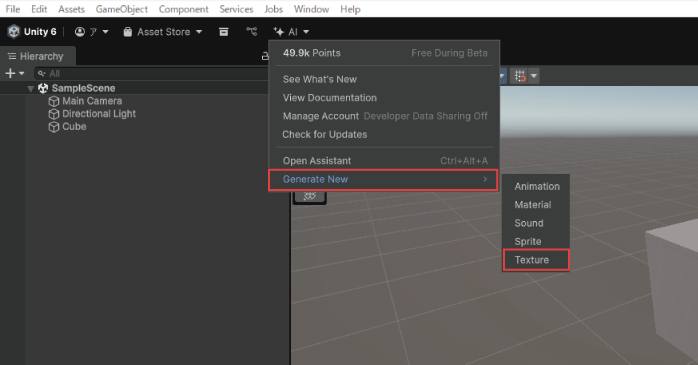Select Main Camera in the Hierarchy

click(x=92, y=101)
